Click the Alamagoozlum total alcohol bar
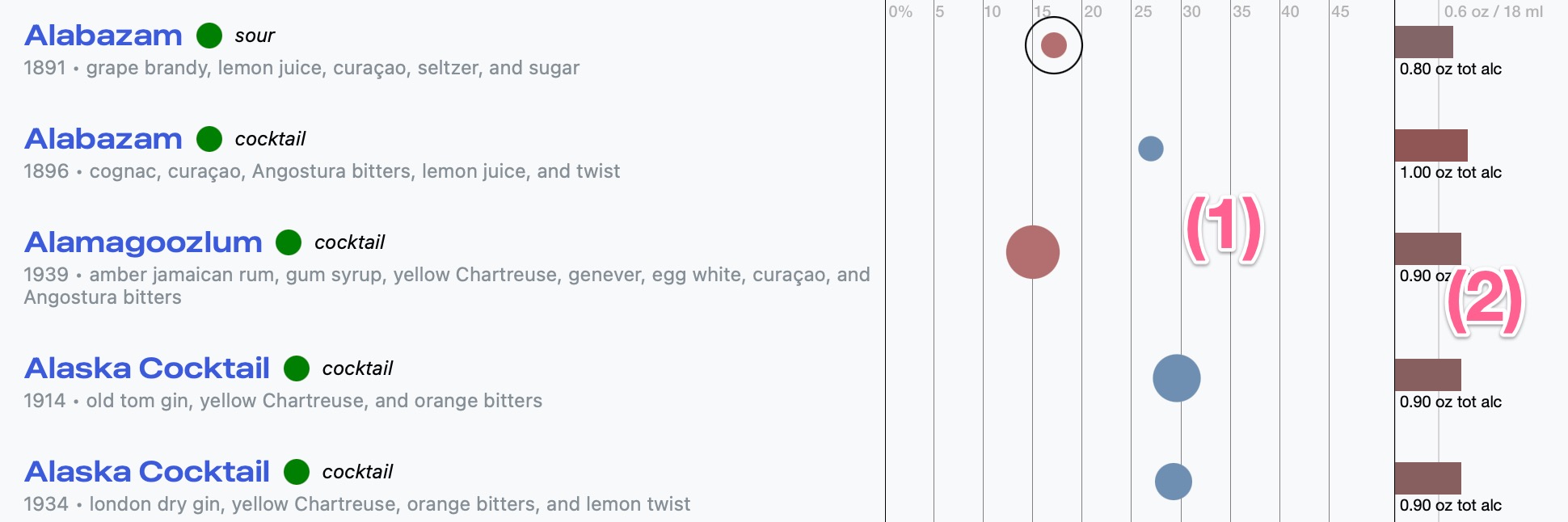 pos(1427,248)
